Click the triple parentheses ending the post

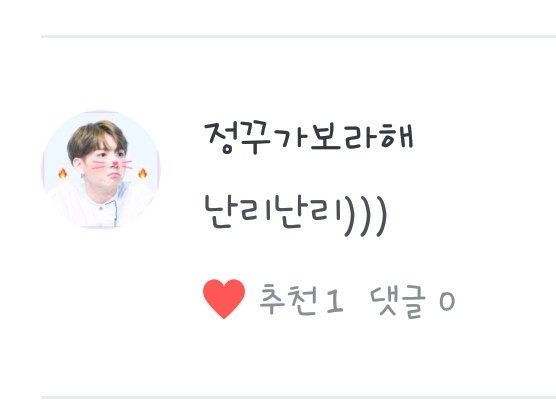click(365, 216)
